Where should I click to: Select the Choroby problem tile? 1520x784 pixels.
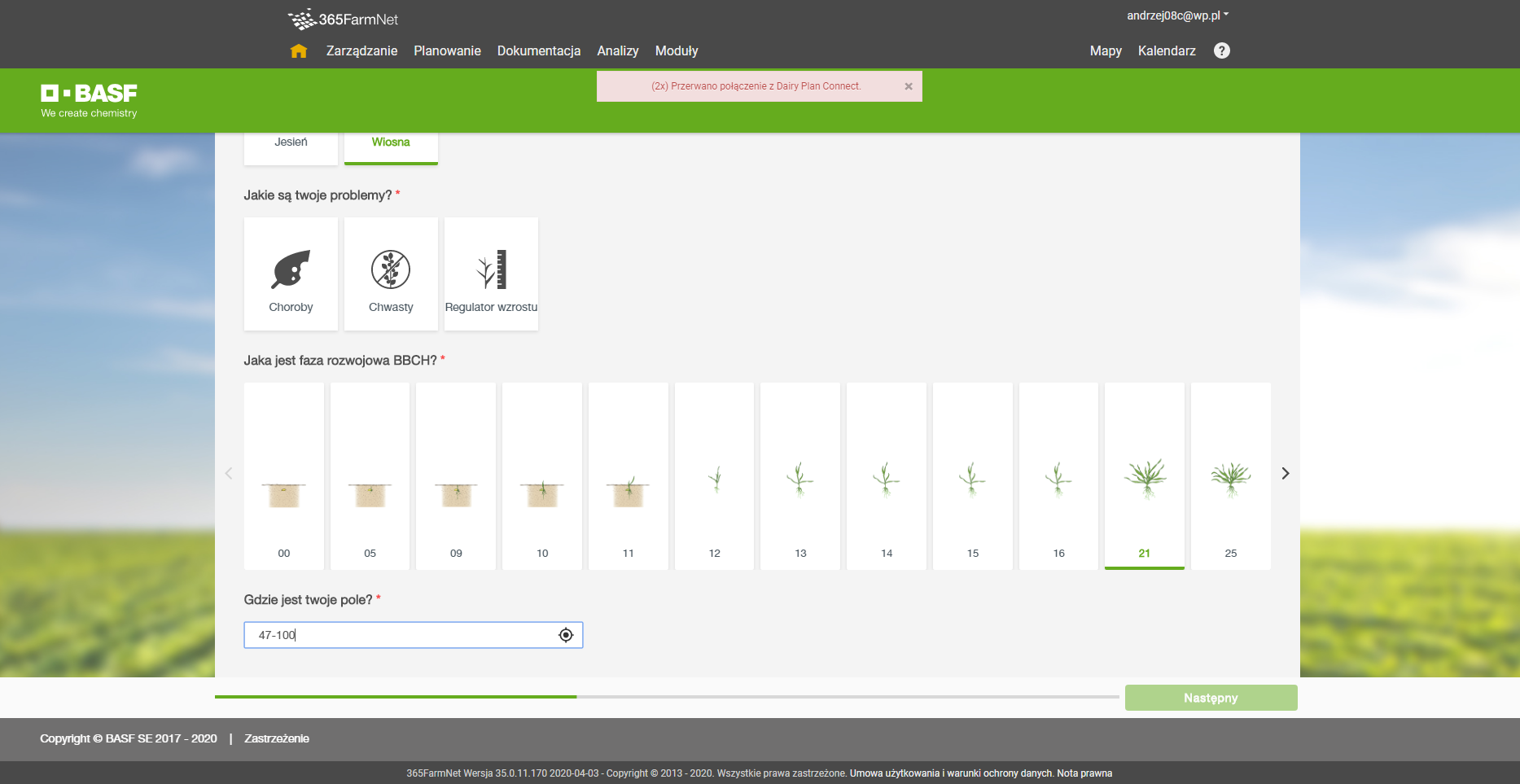tap(291, 274)
